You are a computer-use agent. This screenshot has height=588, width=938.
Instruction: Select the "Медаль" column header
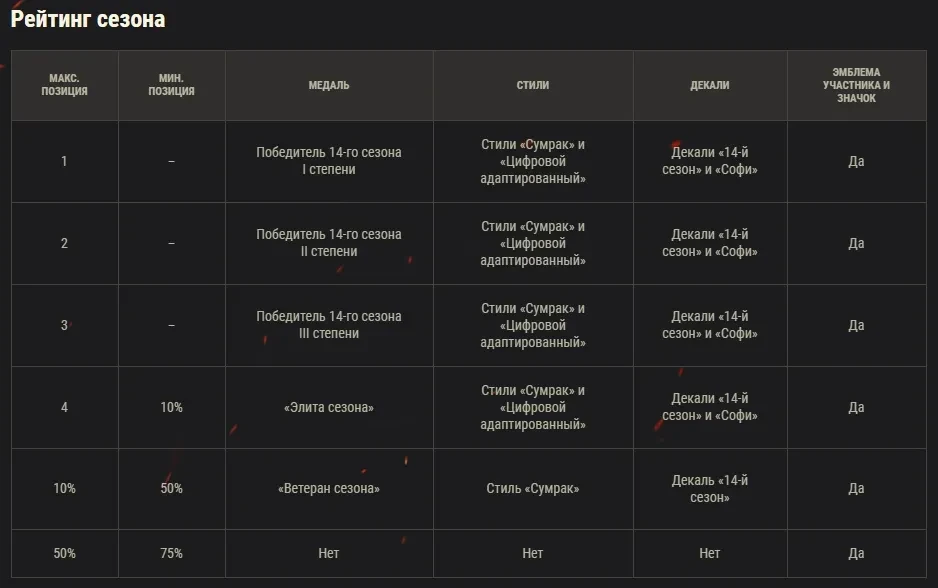[x=329, y=86]
